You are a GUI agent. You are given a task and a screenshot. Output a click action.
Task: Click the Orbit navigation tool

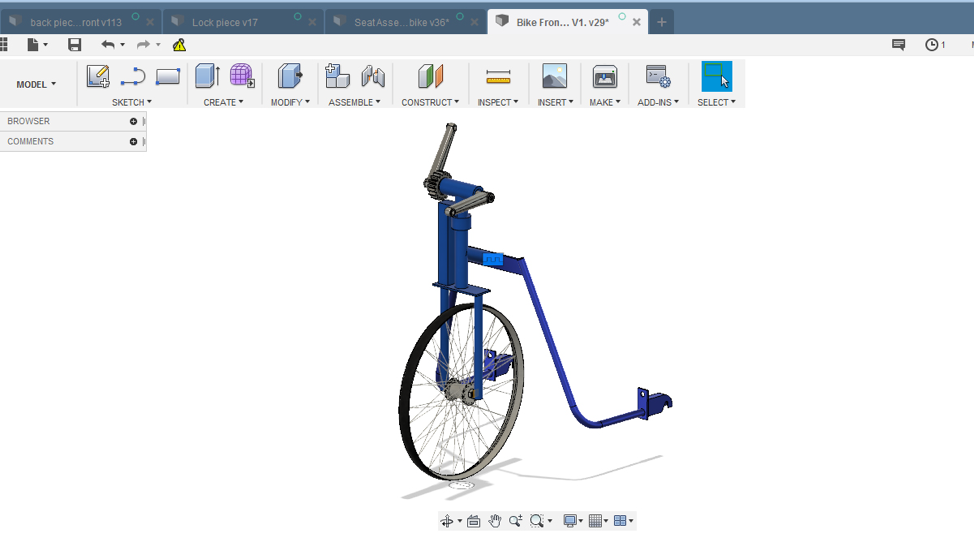(x=447, y=521)
